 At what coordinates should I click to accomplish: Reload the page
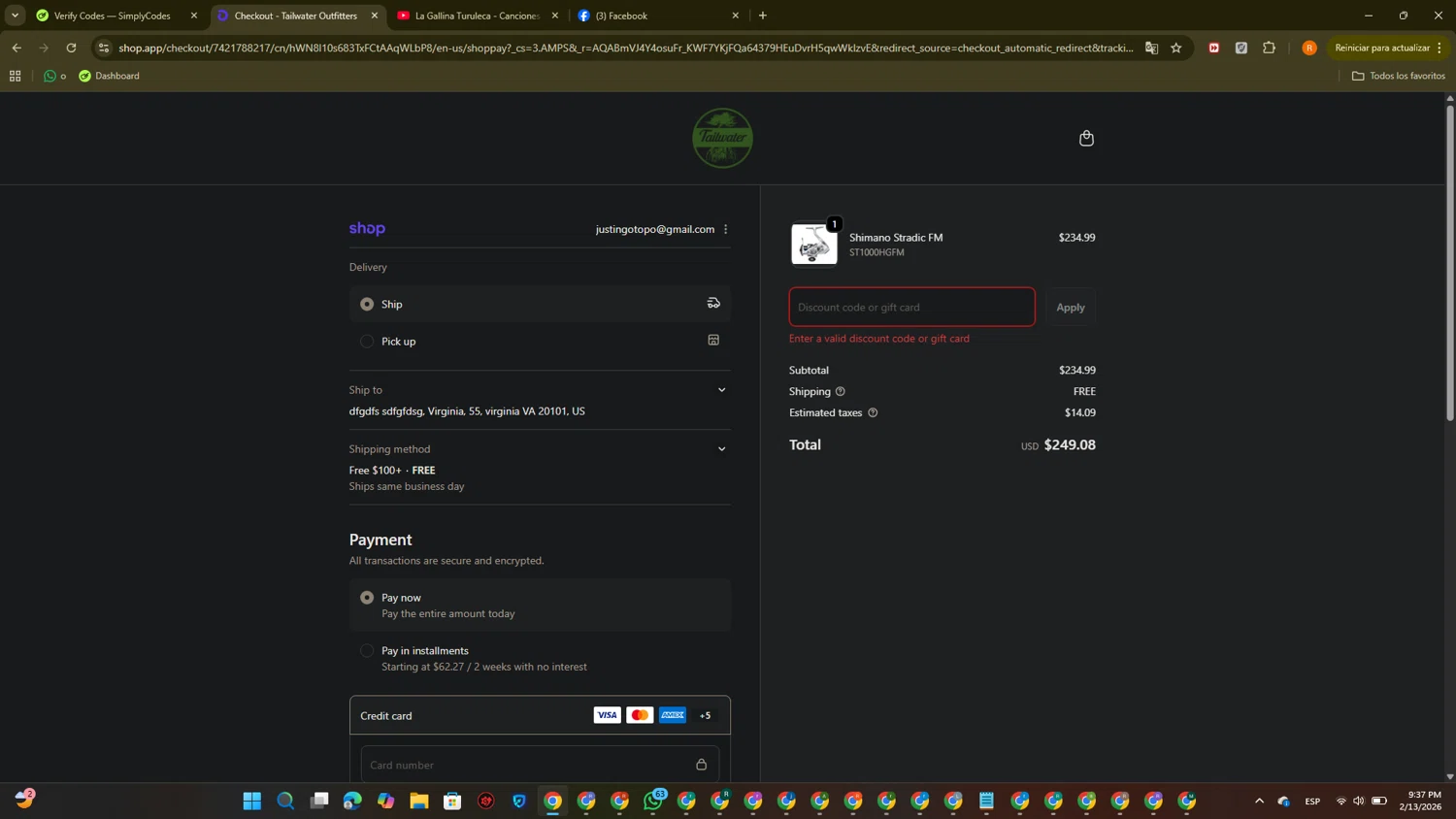click(x=71, y=48)
